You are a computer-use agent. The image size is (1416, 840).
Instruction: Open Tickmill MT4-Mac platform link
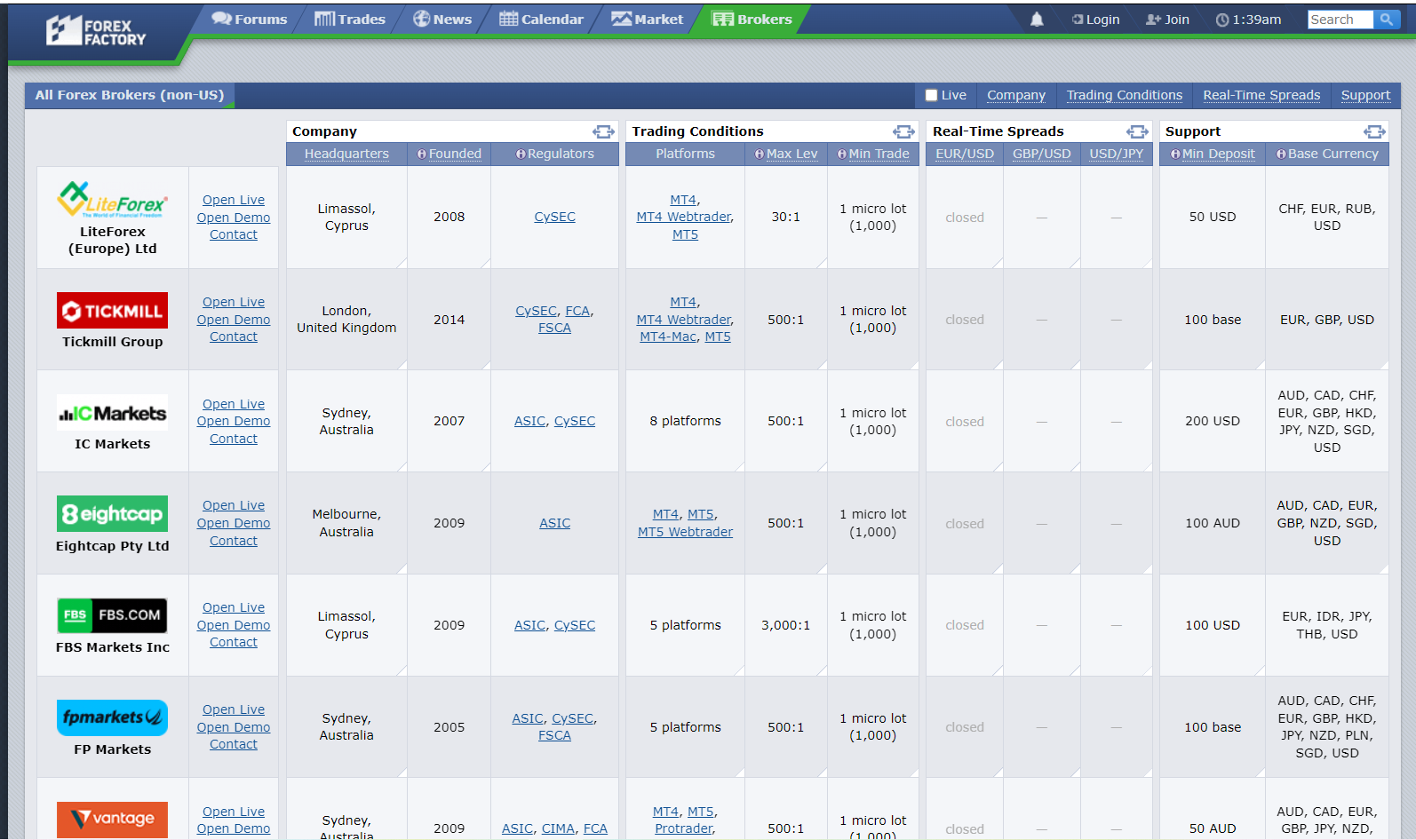668,337
